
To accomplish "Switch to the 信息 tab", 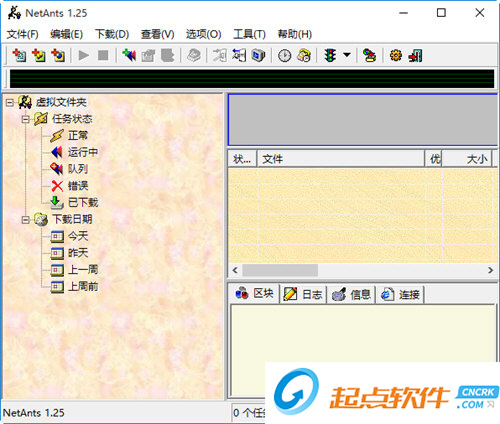I will 351,295.
